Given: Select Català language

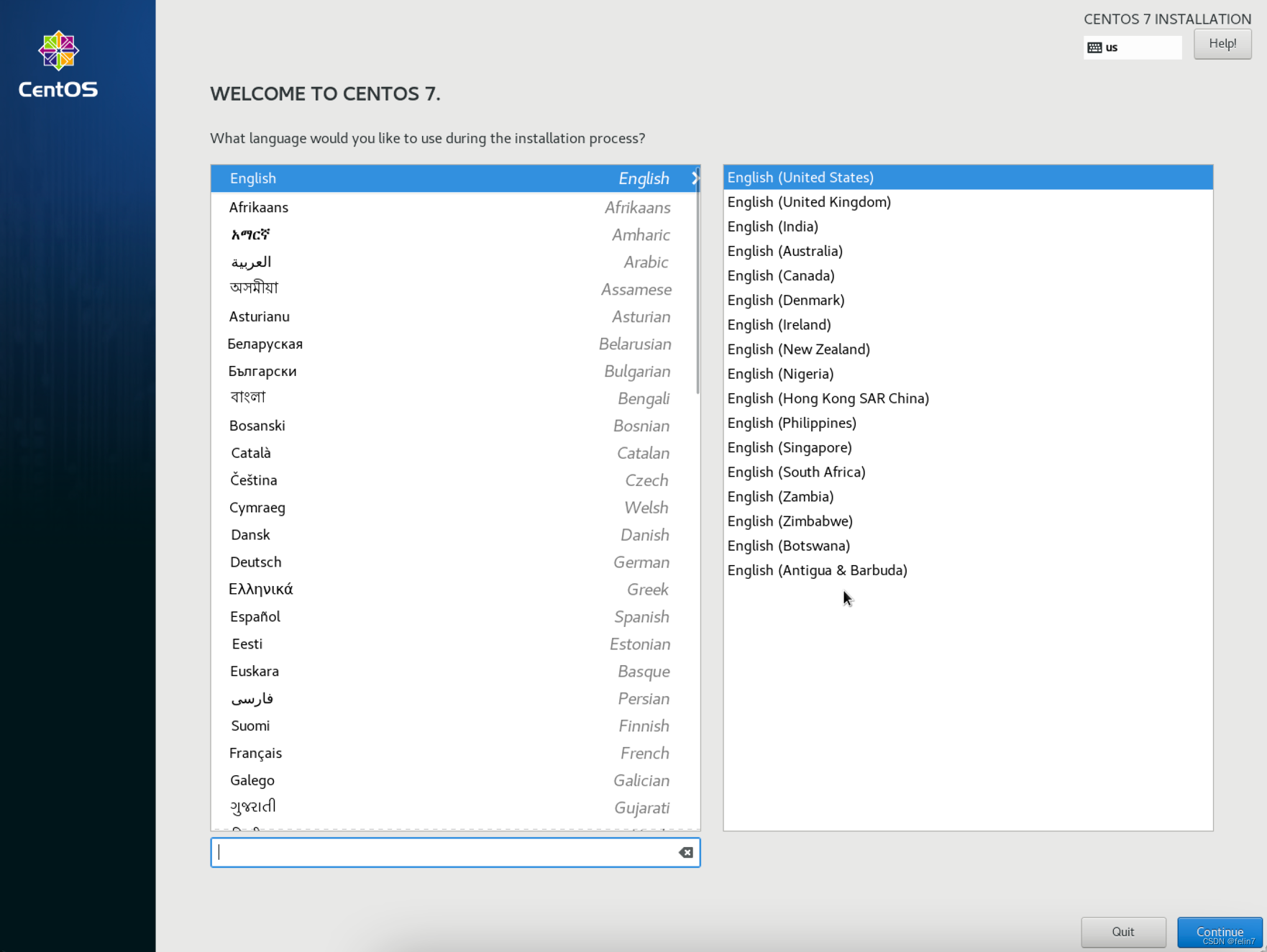Looking at the screenshot, I should [455, 453].
